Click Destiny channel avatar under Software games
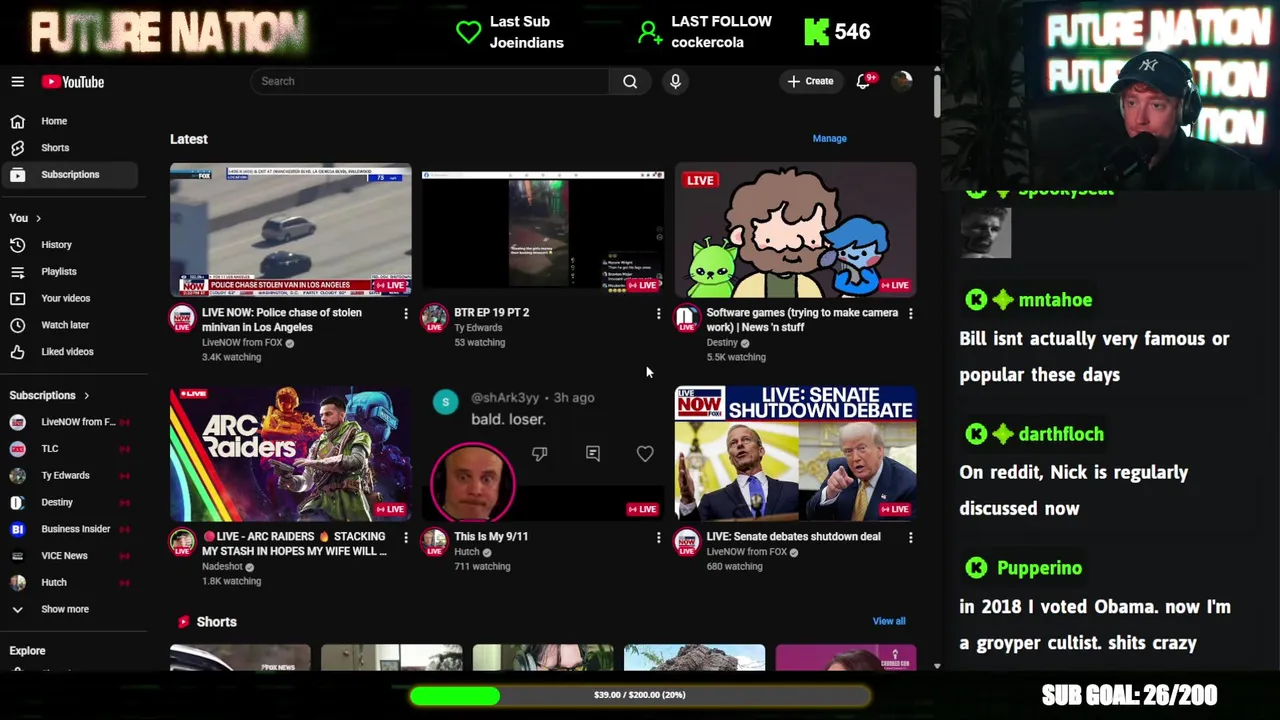Image resolution: width=1280 pixels, height=720 pixels. coord(686,319)
